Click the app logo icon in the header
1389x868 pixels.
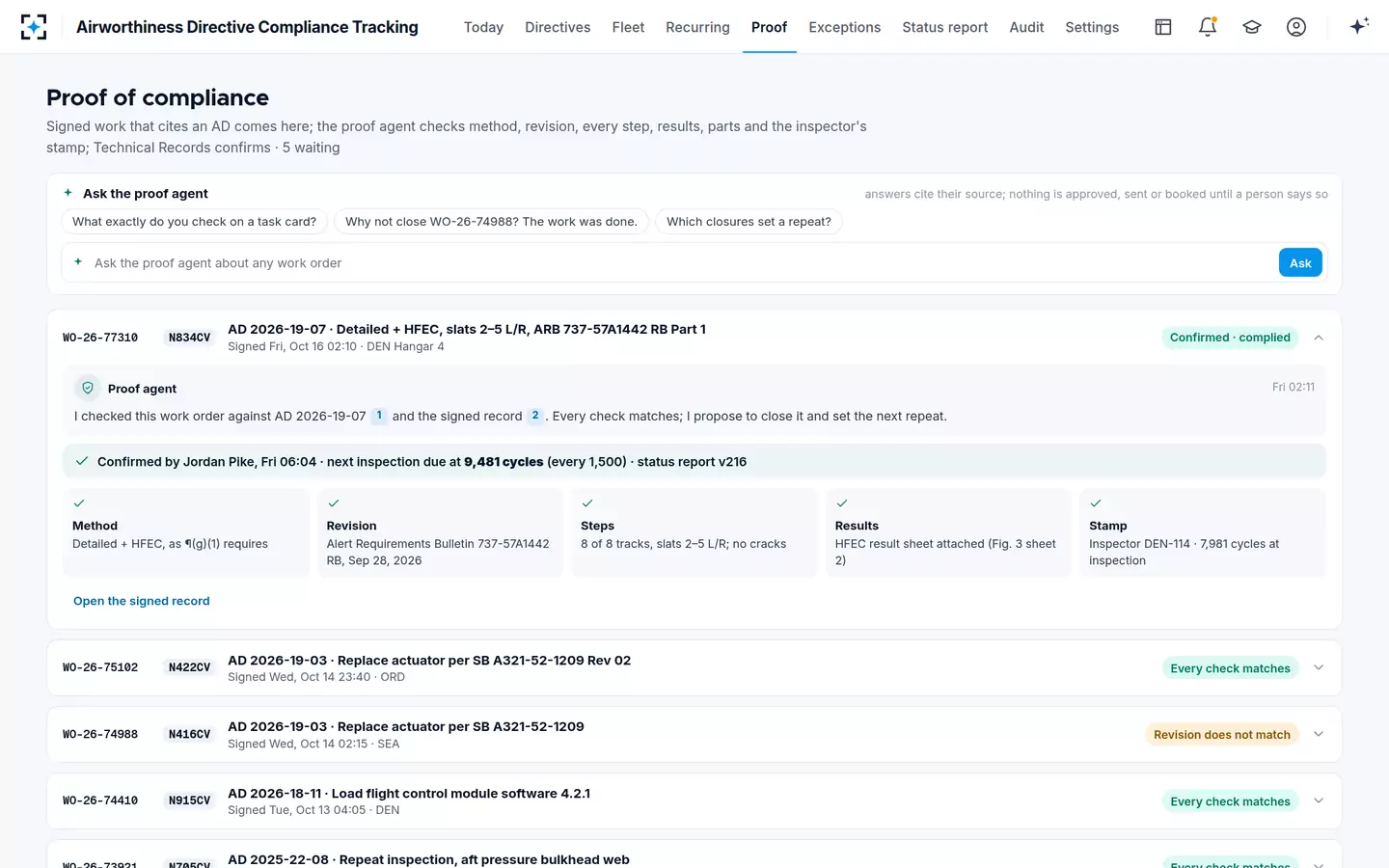point(34,27)
